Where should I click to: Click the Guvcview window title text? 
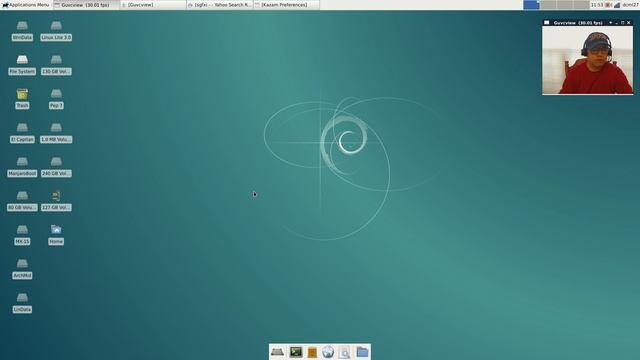pos(578,23)
